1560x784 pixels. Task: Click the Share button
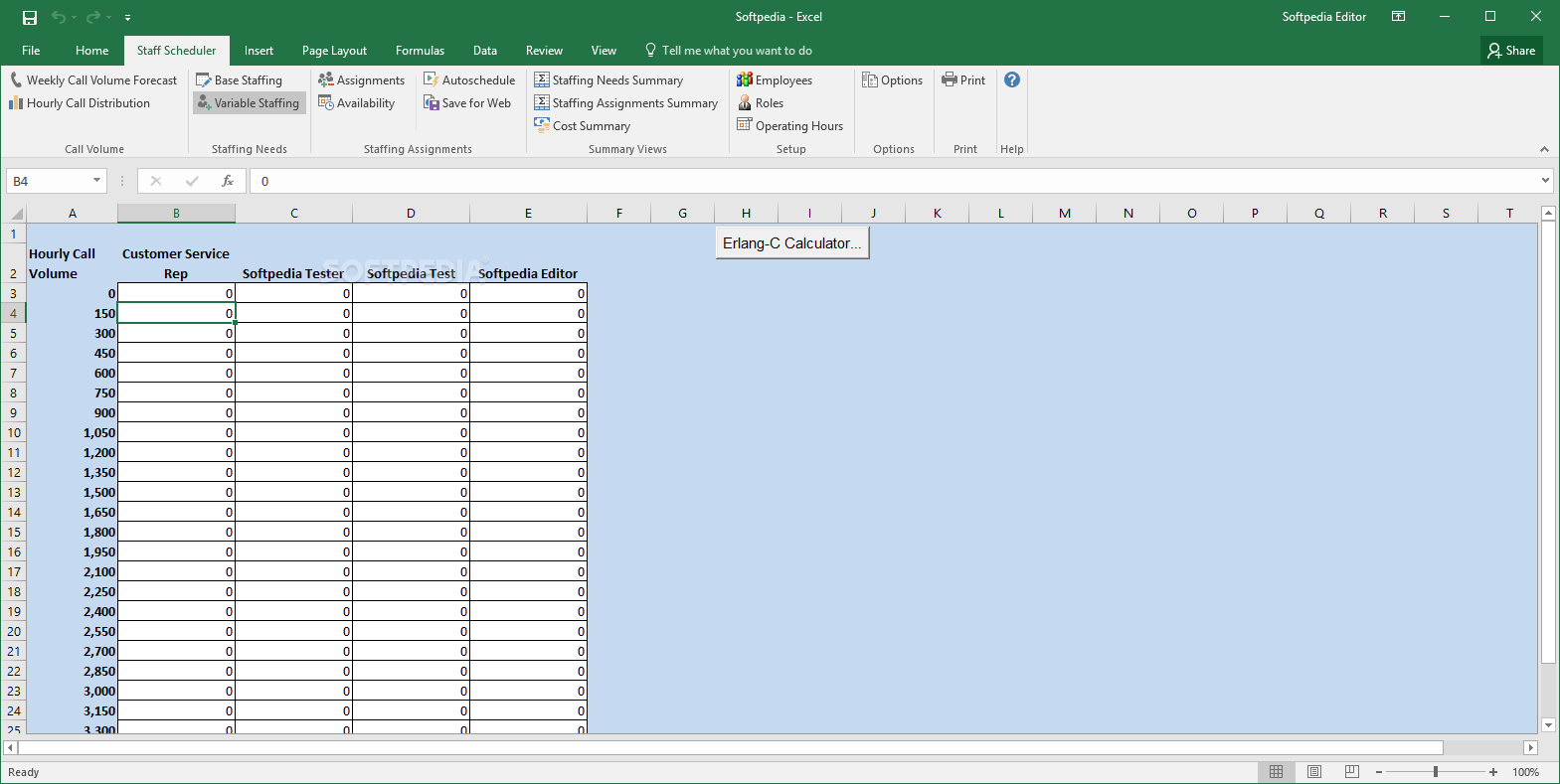(x=1511, y=51)
